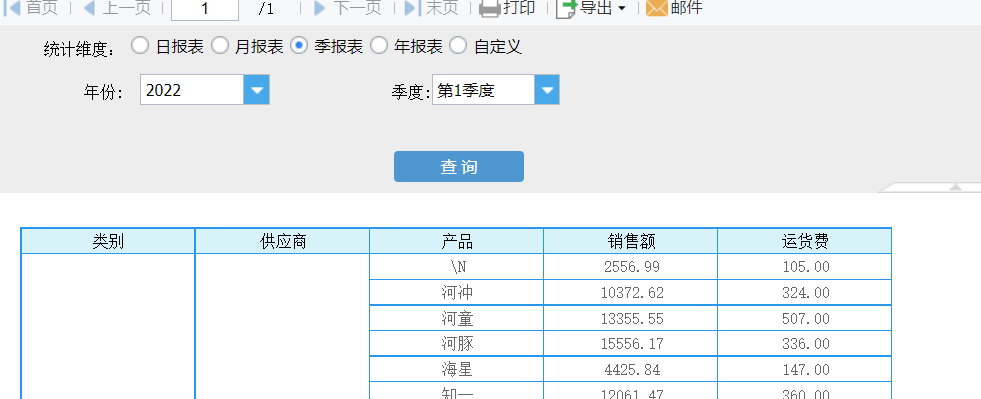Click the 查询 query button
Image resolution: width=981 pixels, height=399 pixels.
[x=459, y=166]
